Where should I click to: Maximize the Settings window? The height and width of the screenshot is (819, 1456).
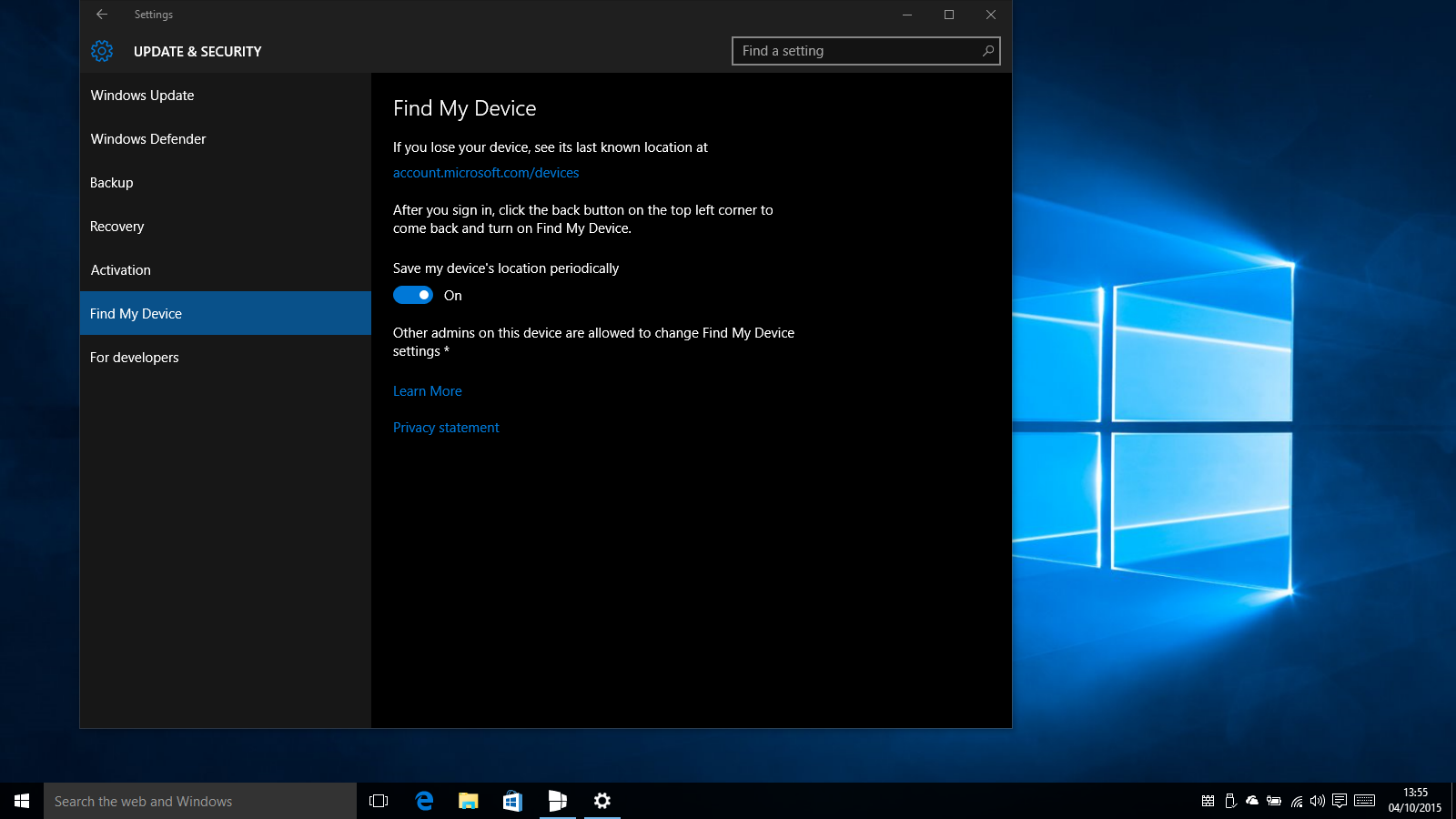tap(949, 15)
